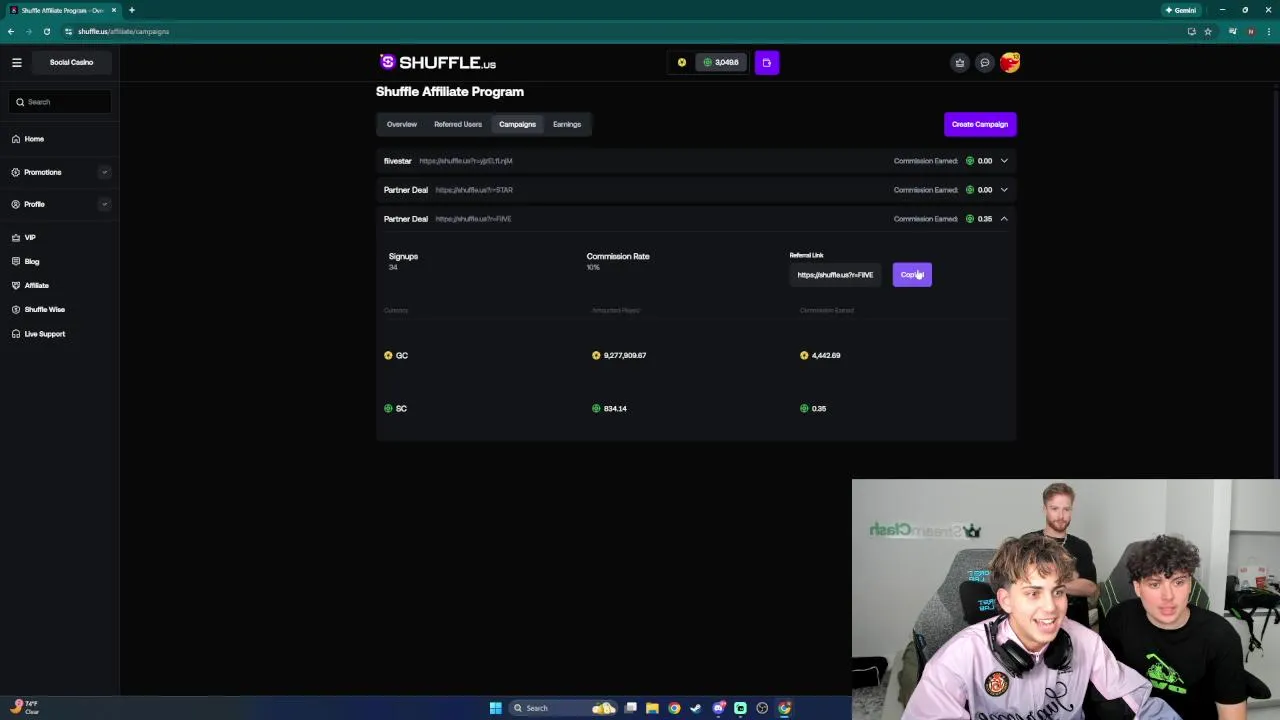
Task: Copy the referral link
Action: coord(912,275)
